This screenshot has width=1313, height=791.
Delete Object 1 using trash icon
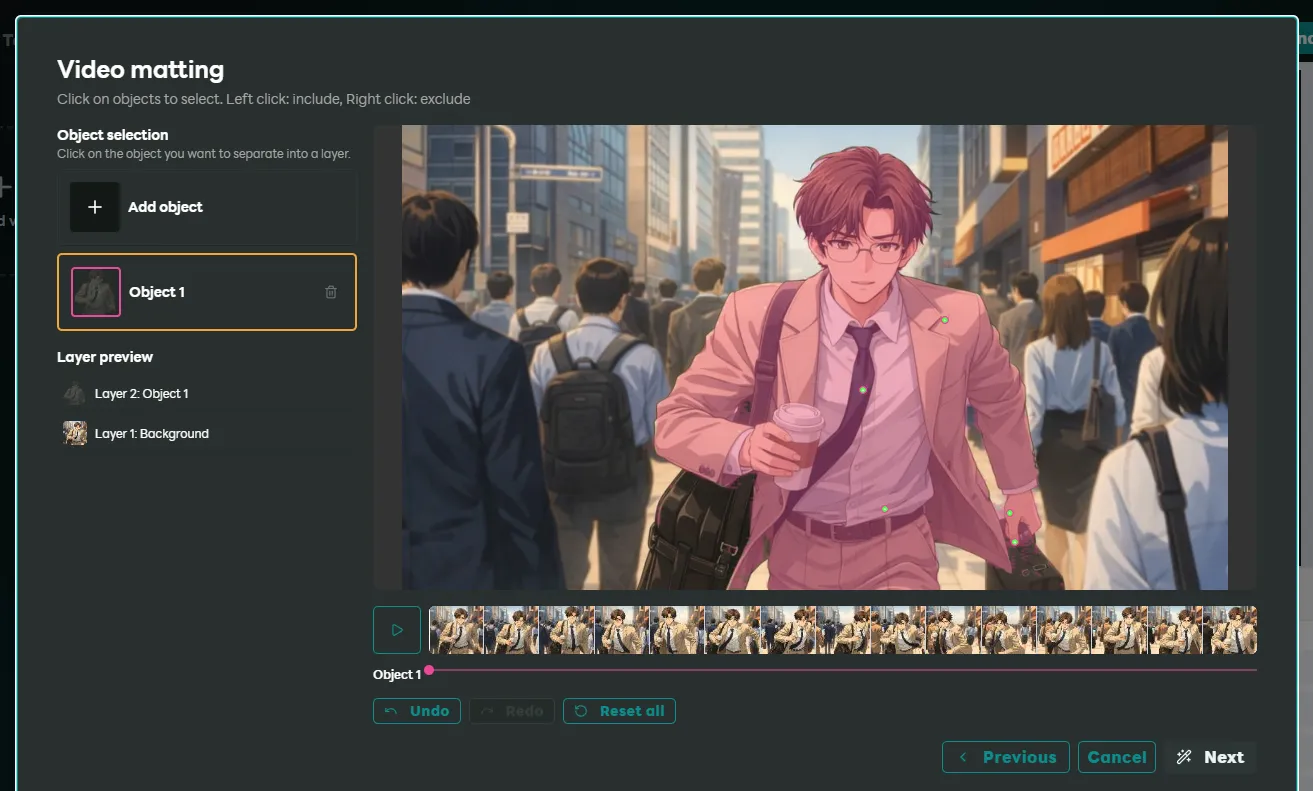(x=331, y=292)
